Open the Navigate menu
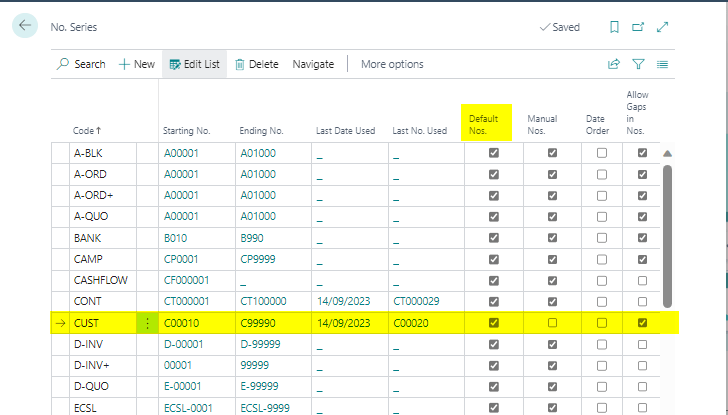The image size is (728, 415). [313, 64]
